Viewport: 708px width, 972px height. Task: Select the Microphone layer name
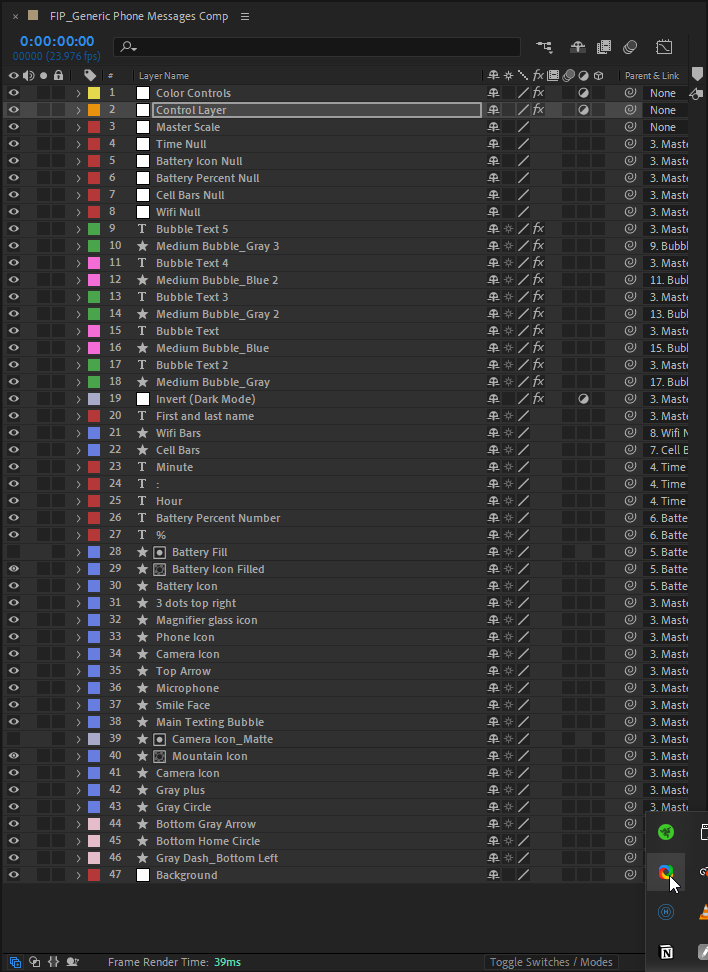[x=187, y=687]
